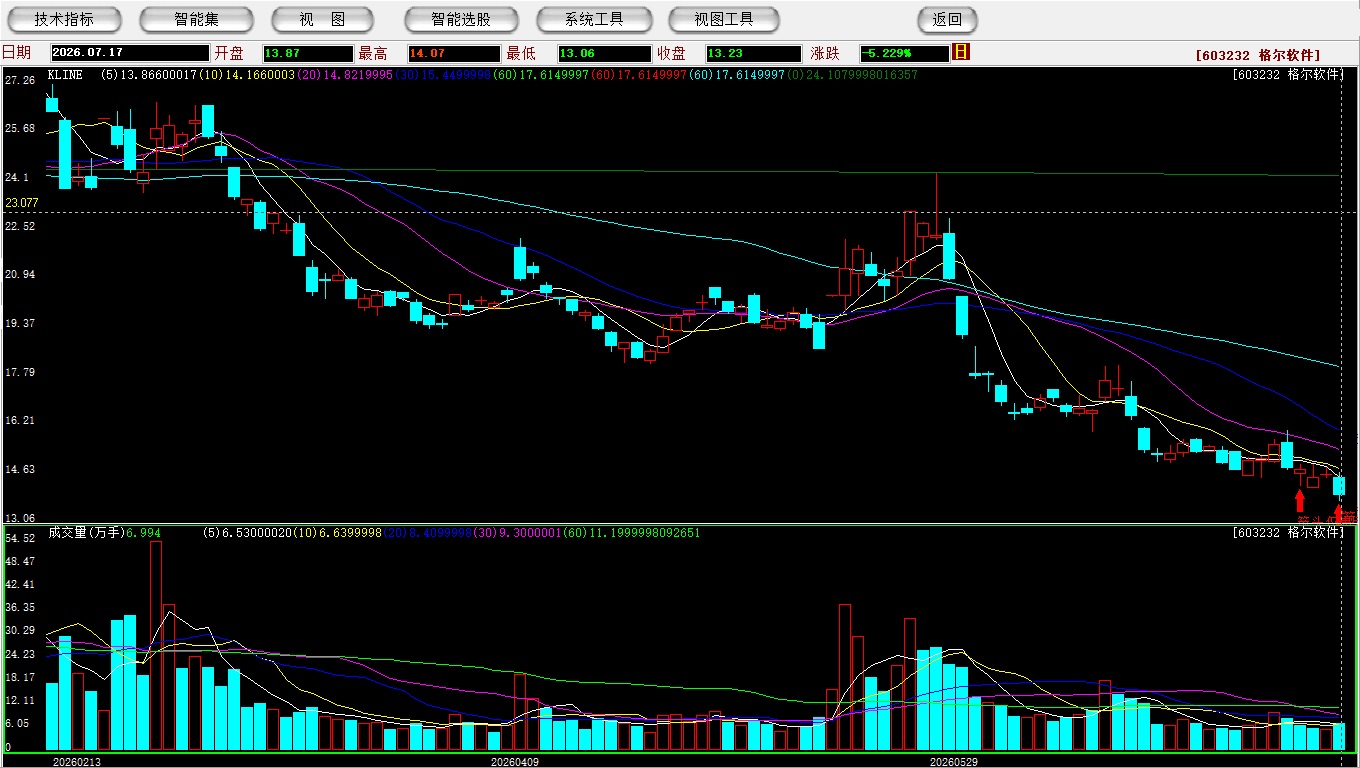This screenshot has height=768, width=1360.
Task: Click the red header [603232 格尔软件]
Action: [x=1257, y=55]
